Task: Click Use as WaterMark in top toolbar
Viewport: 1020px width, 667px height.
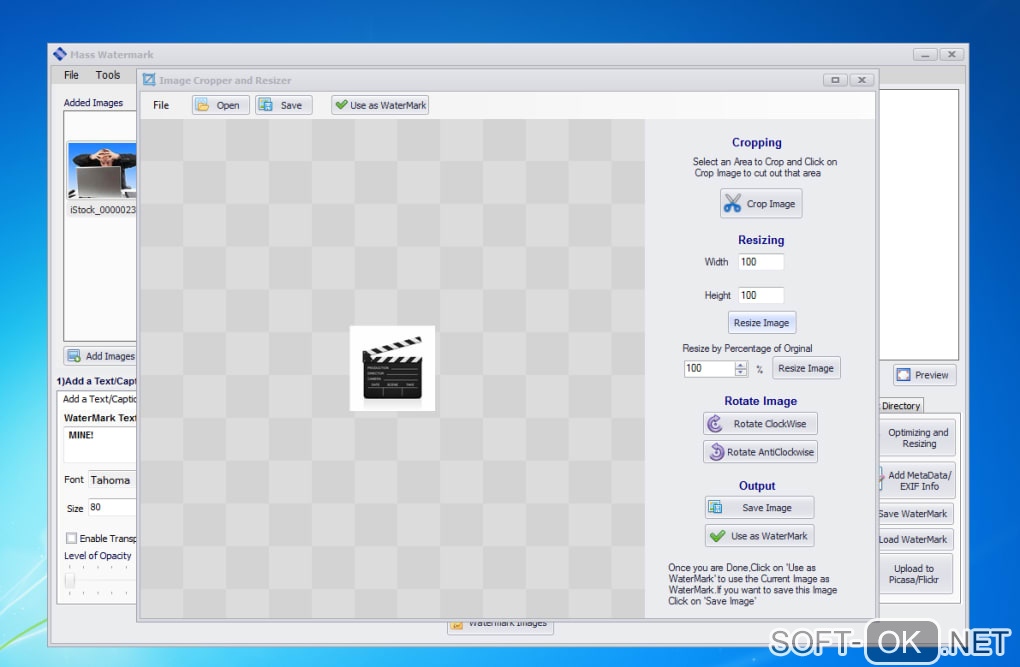Action: 380,105
